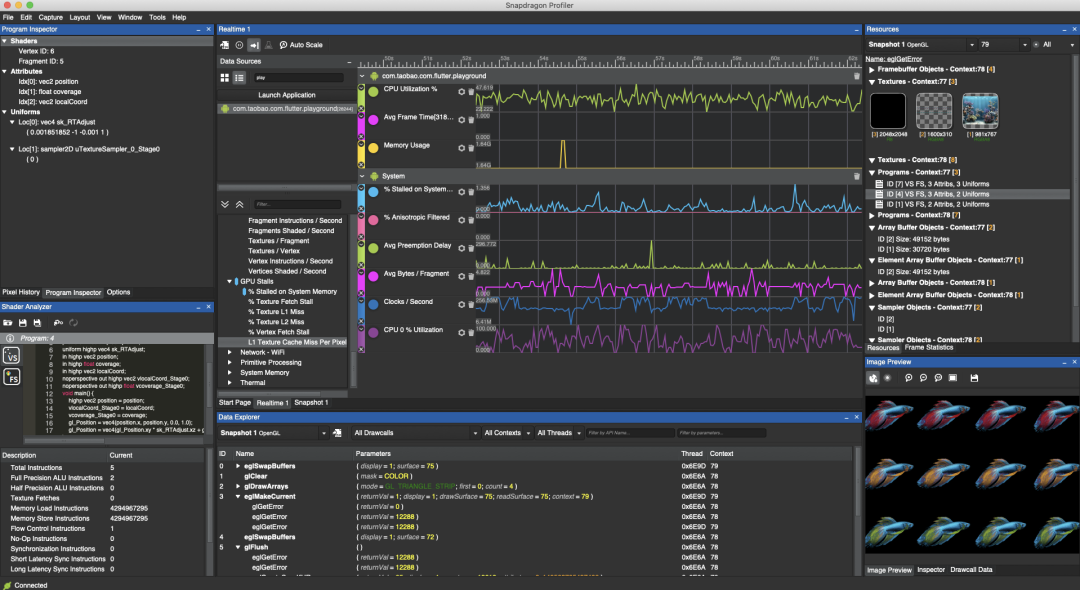Collapse the System graph group

(x=362, y=176)
